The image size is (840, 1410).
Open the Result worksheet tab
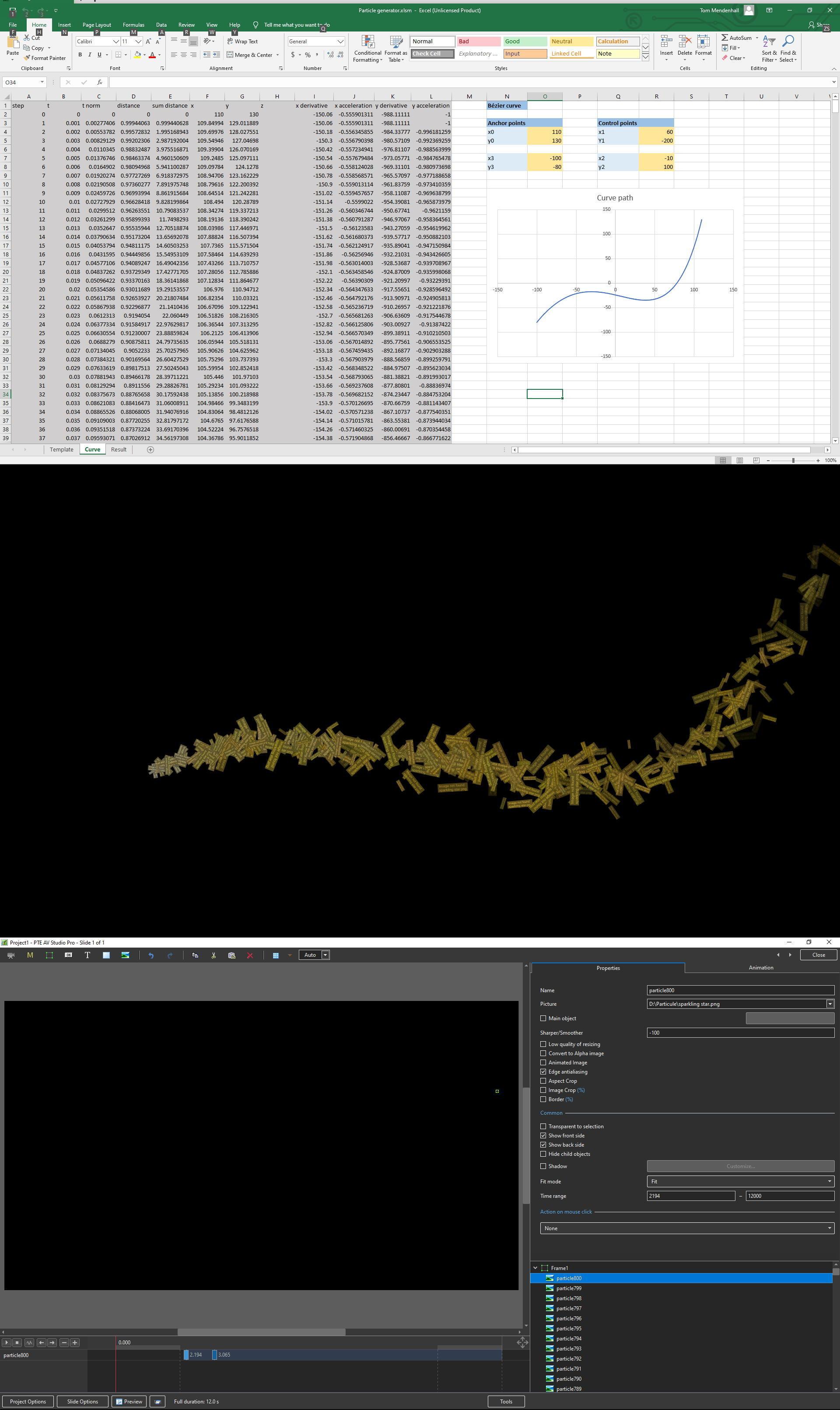pos(118,449)
